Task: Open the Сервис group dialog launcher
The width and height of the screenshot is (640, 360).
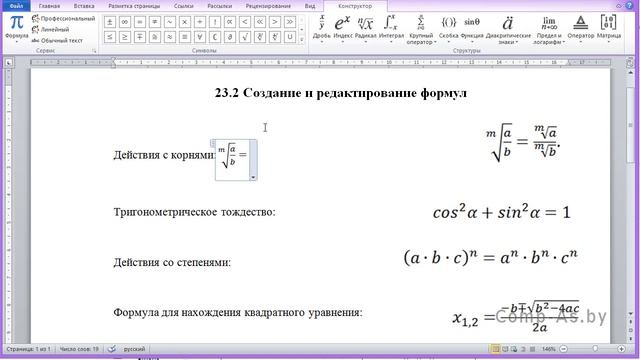Action: [94, 51]
